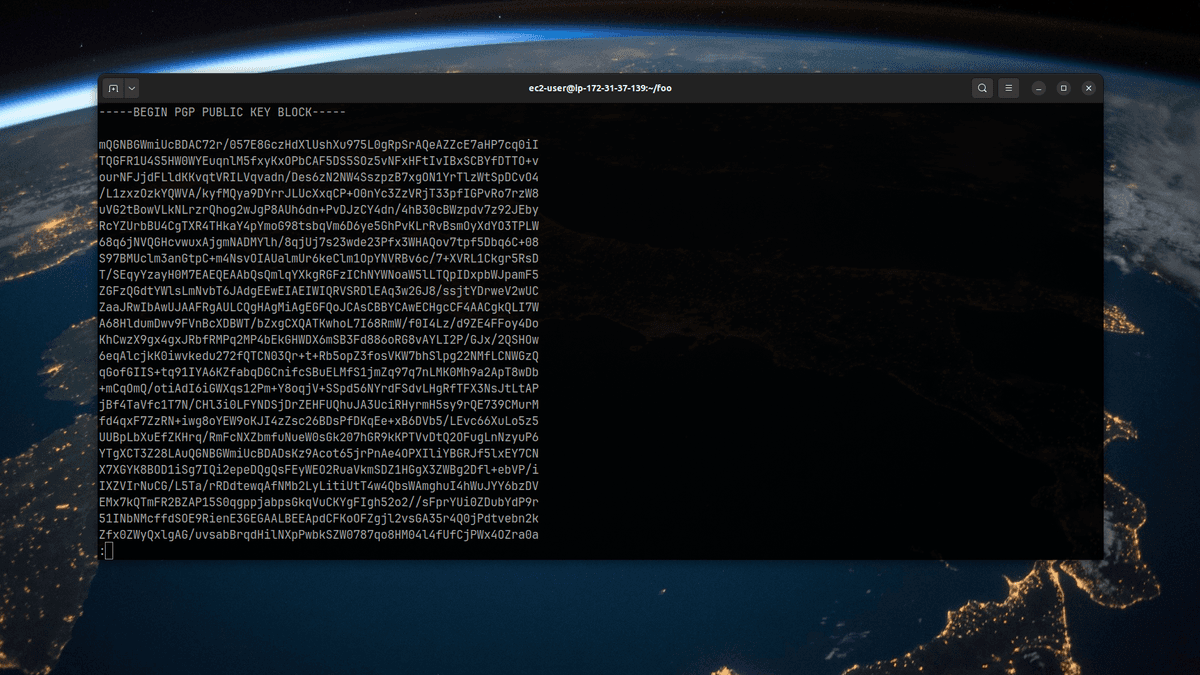Click the blank line below the PGP header
Screen dimensions: 1200x675
[x=318, y=128]
